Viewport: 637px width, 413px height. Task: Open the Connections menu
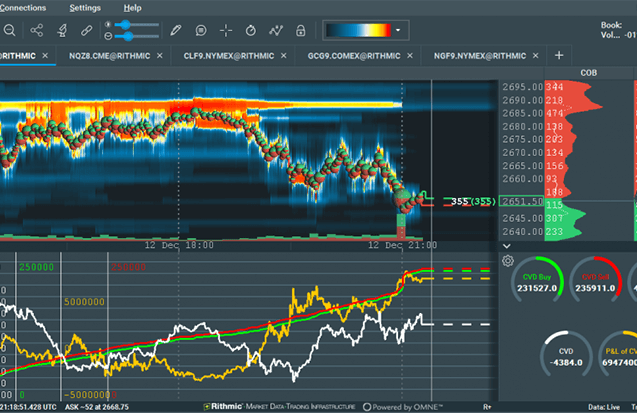23,8
